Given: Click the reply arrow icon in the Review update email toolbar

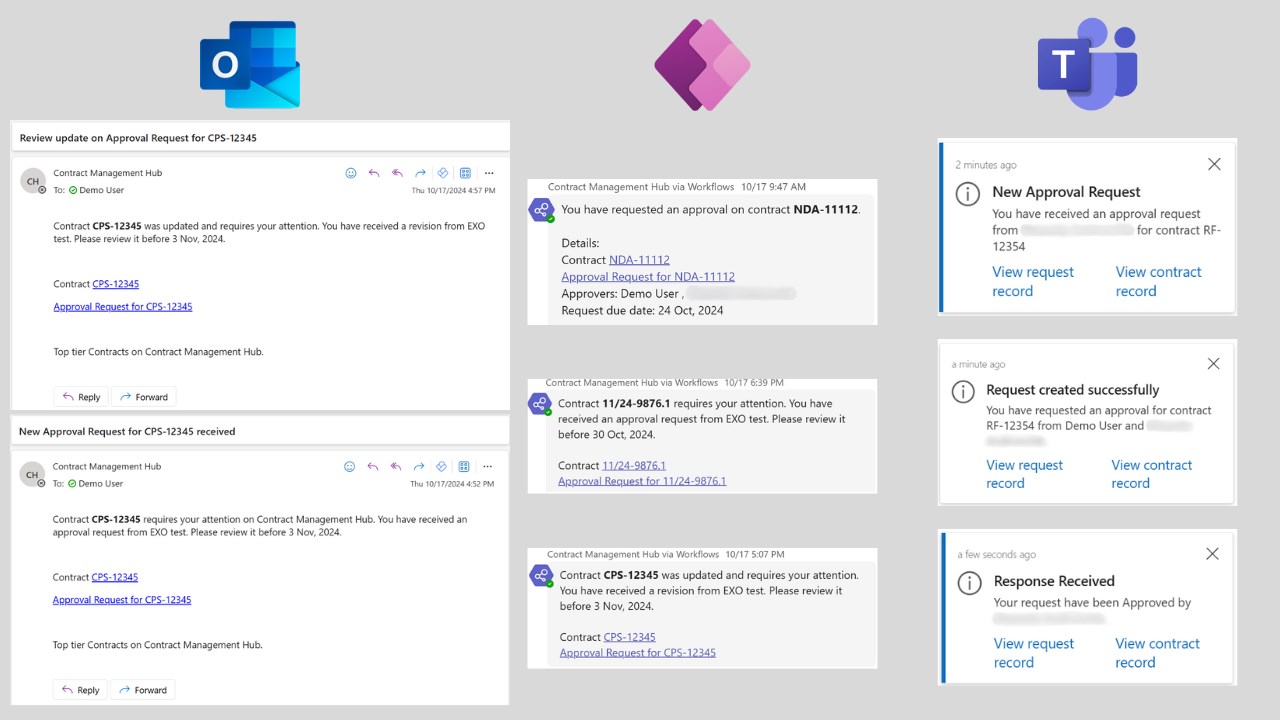Looking at the screenshot, I should [374, 173].
